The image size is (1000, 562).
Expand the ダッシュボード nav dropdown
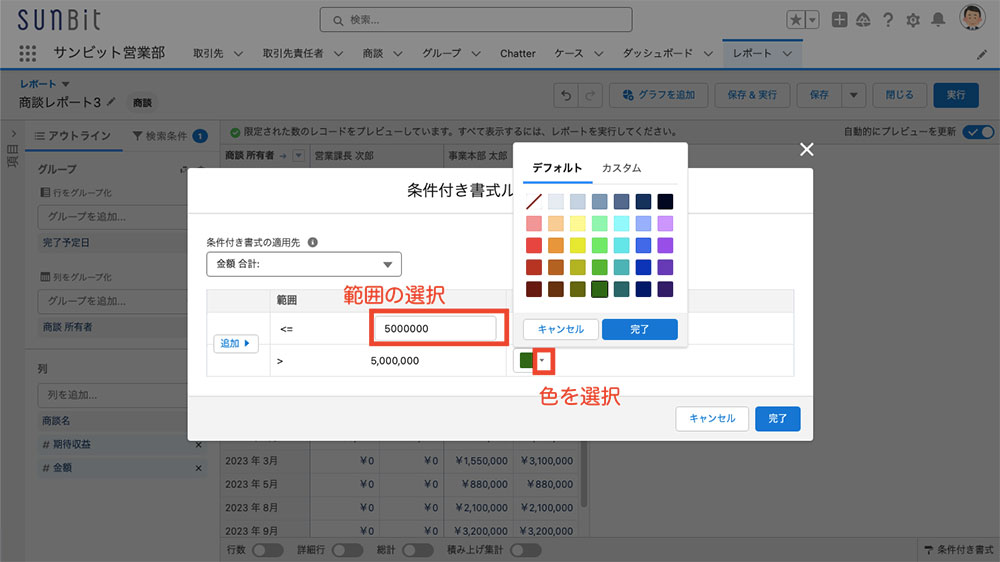coord(708,54)
